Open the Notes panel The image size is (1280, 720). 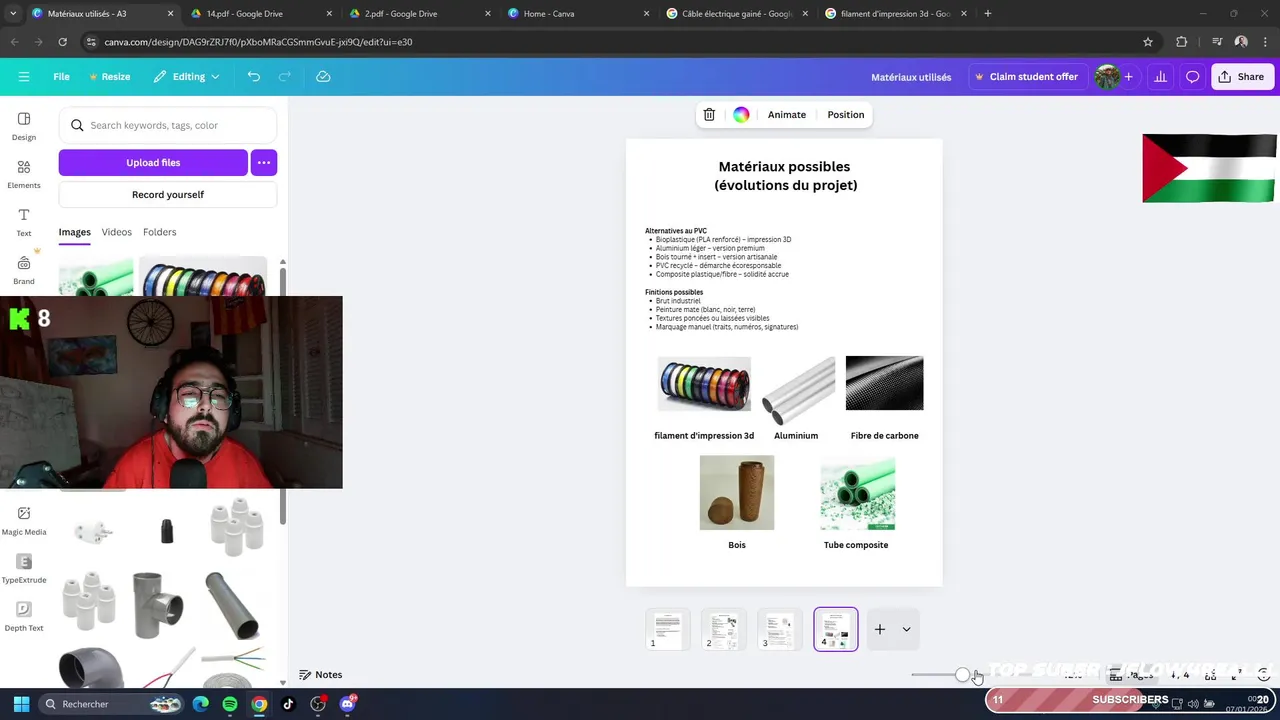320,675
